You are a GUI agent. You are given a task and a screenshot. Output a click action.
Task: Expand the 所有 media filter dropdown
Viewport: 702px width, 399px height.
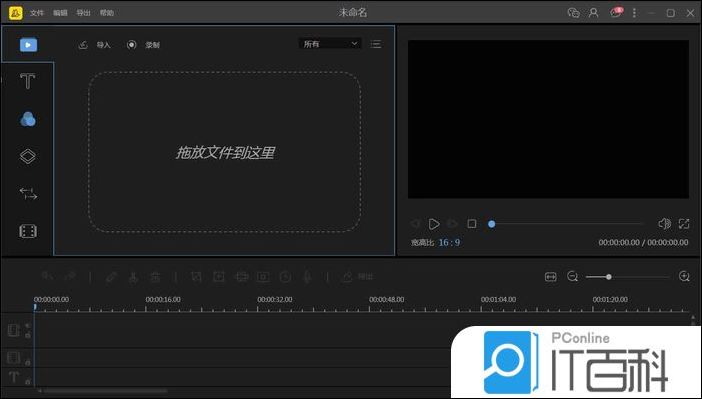pos(330,44)
